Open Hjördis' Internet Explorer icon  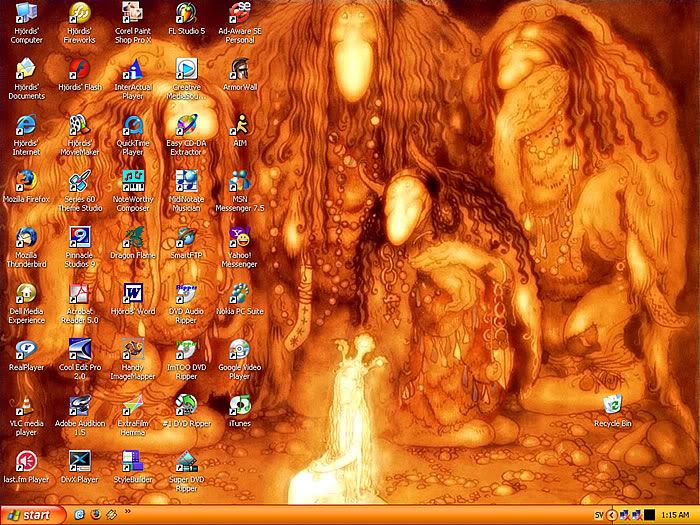pyautogui.click(x=26, y=125)
